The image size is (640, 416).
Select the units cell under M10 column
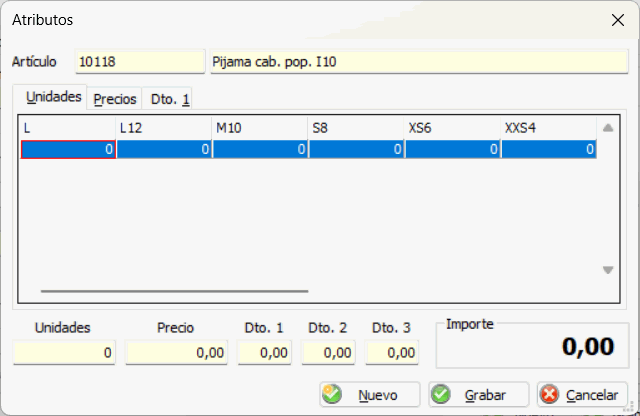[x=260, y=149]
